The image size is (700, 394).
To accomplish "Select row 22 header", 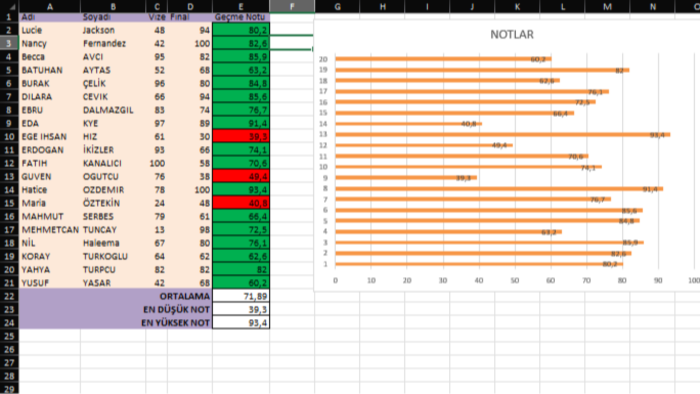I will click(x=9, y=296).
